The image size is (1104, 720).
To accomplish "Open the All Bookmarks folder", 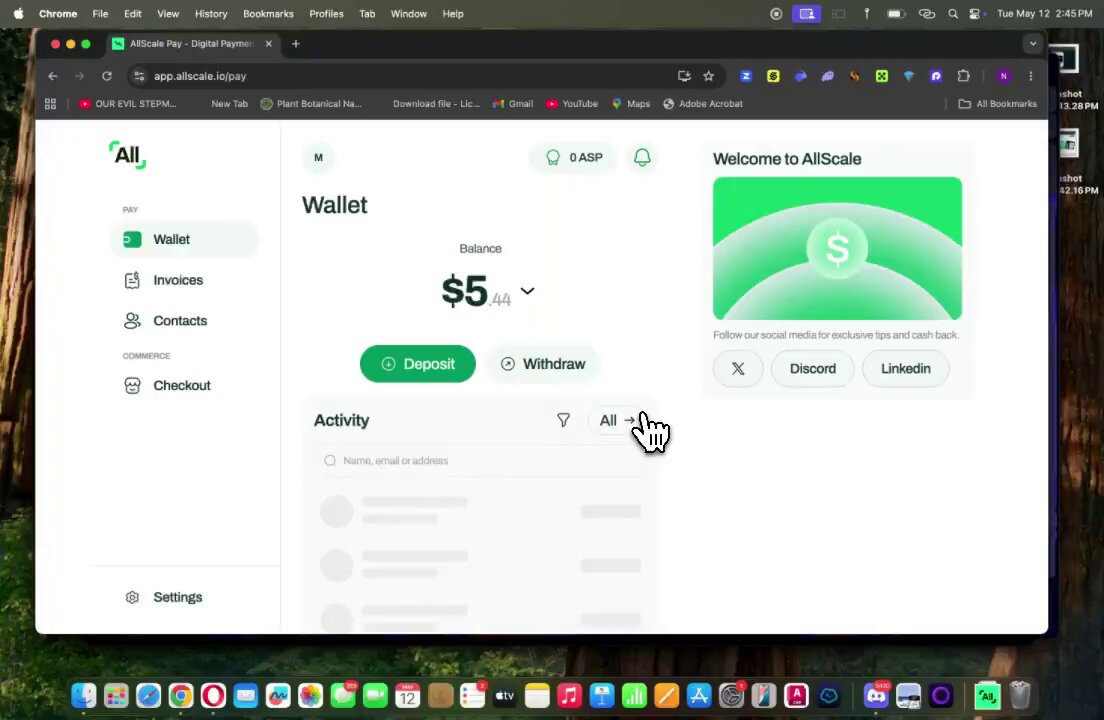I will (x=998, y=103).
